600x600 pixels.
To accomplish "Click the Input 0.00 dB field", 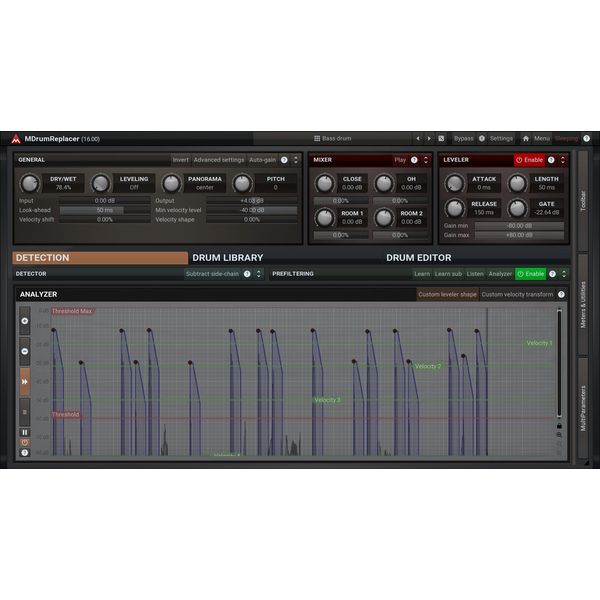I will [x=104, y=201].
